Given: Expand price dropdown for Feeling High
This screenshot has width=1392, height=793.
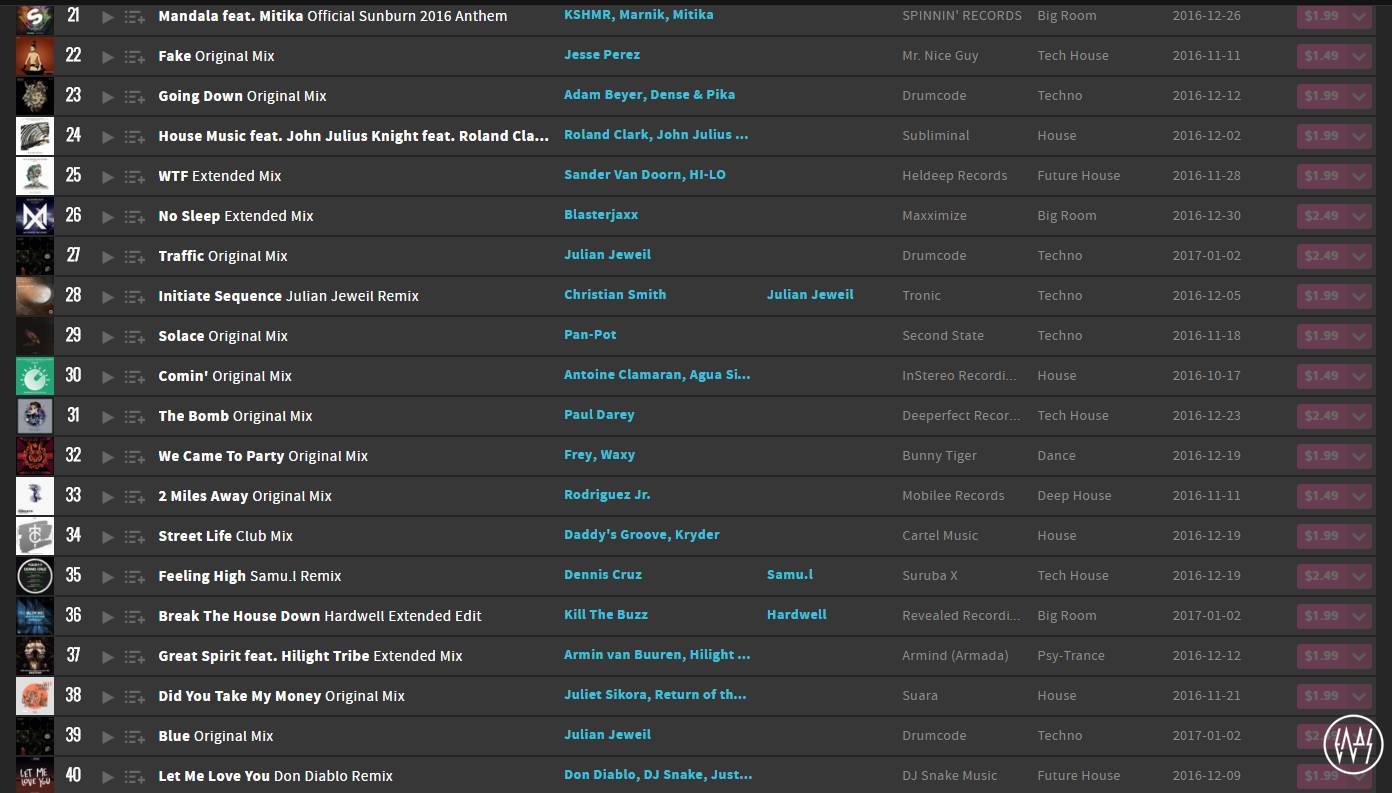Looking at the screenshot, I should coord(1359,576).
